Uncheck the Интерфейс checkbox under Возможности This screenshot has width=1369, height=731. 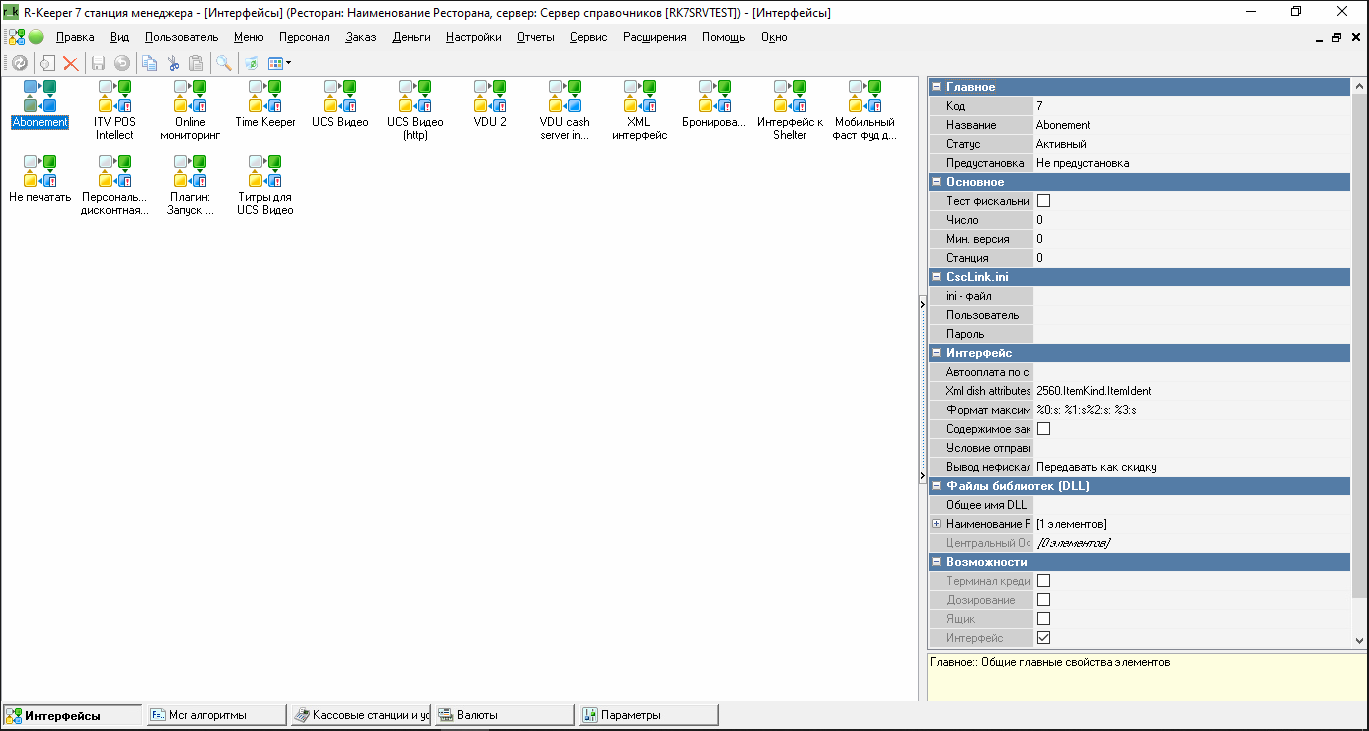[x=1043, y=638]
